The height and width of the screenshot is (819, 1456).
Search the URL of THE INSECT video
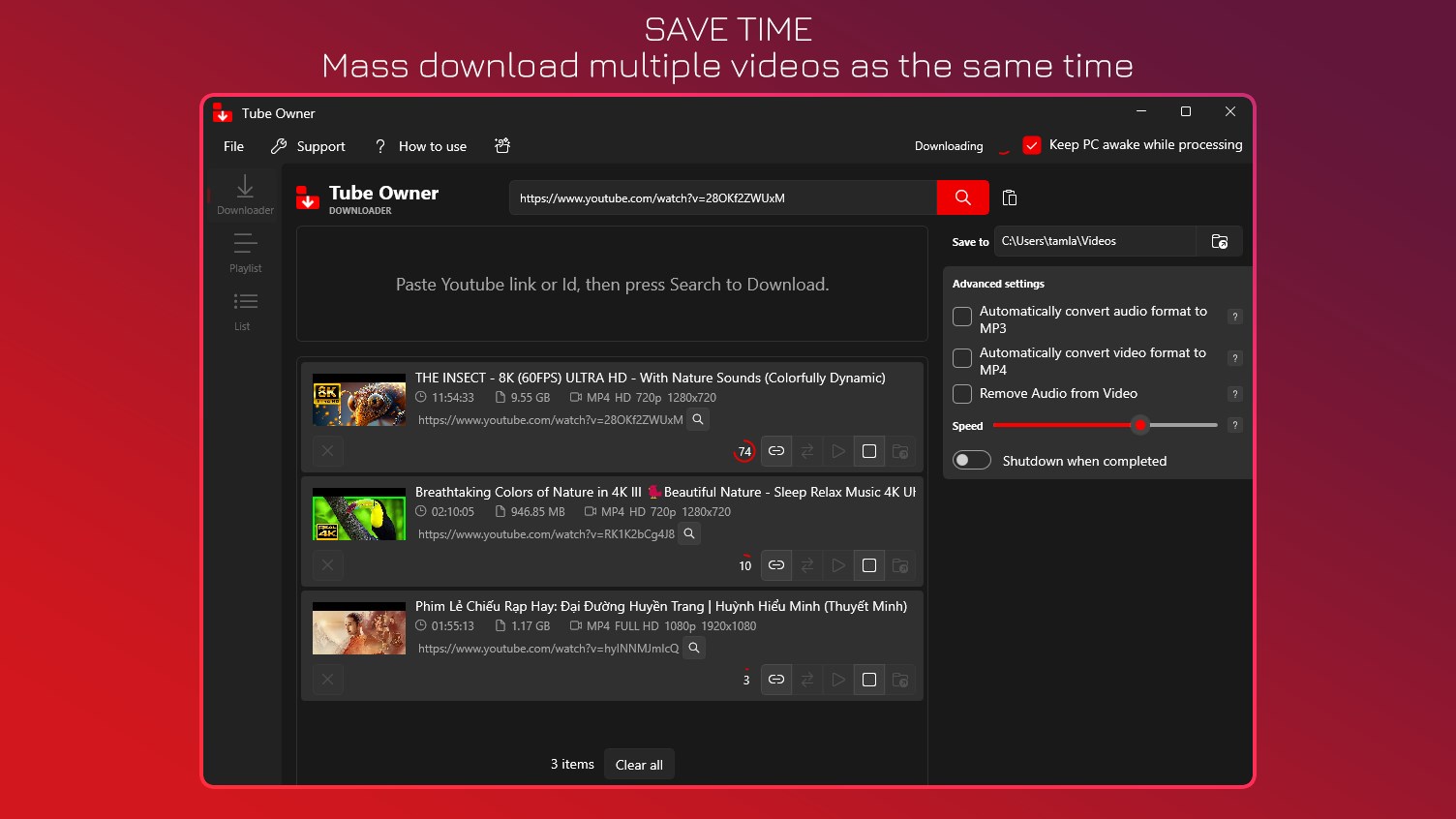pos(698,419)
